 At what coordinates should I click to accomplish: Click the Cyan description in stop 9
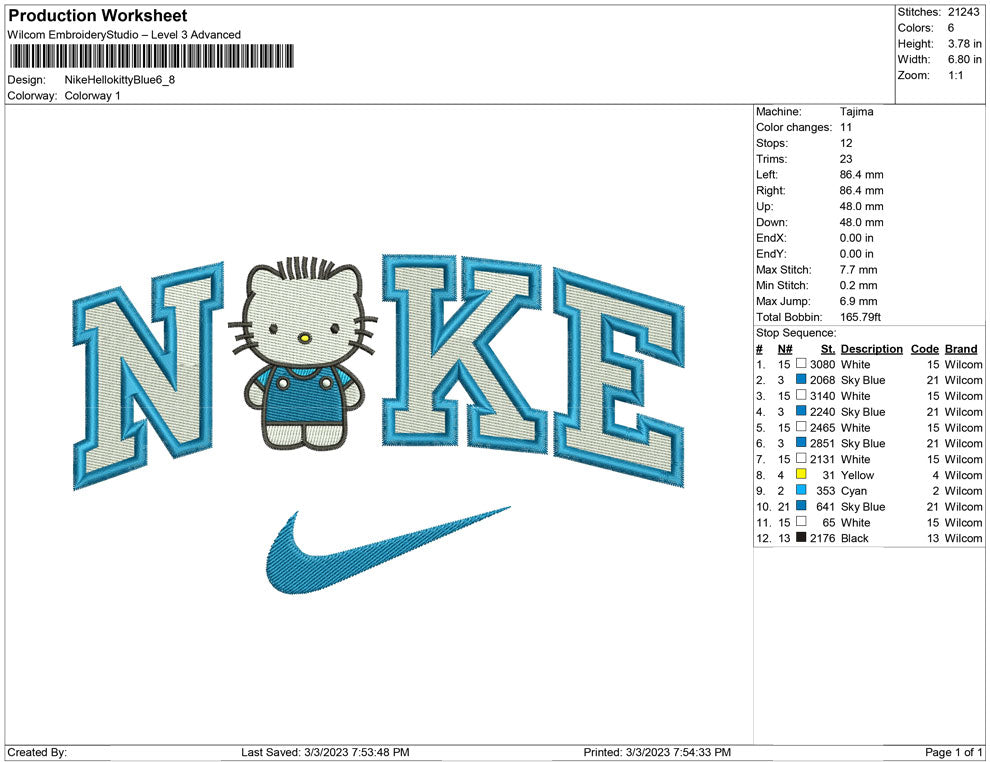(x=854, y=491)
